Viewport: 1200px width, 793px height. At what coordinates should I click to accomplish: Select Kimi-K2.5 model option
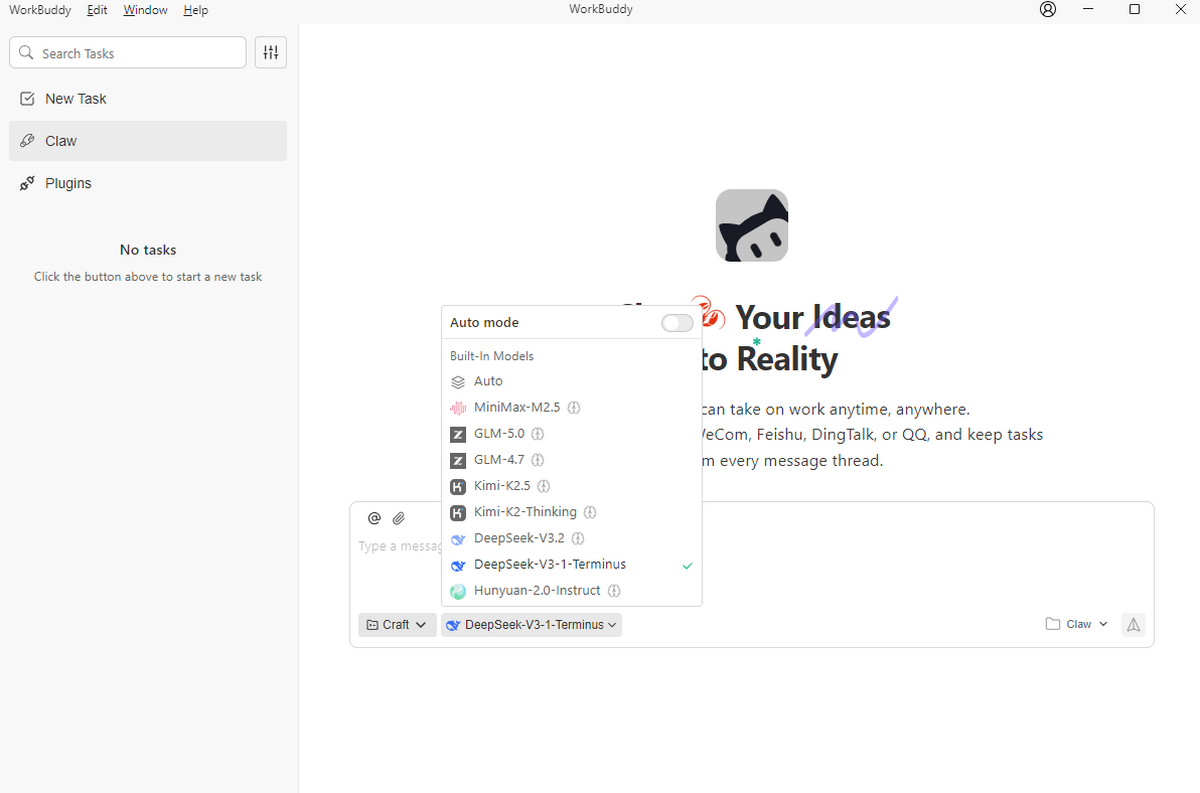pos(501,486)
